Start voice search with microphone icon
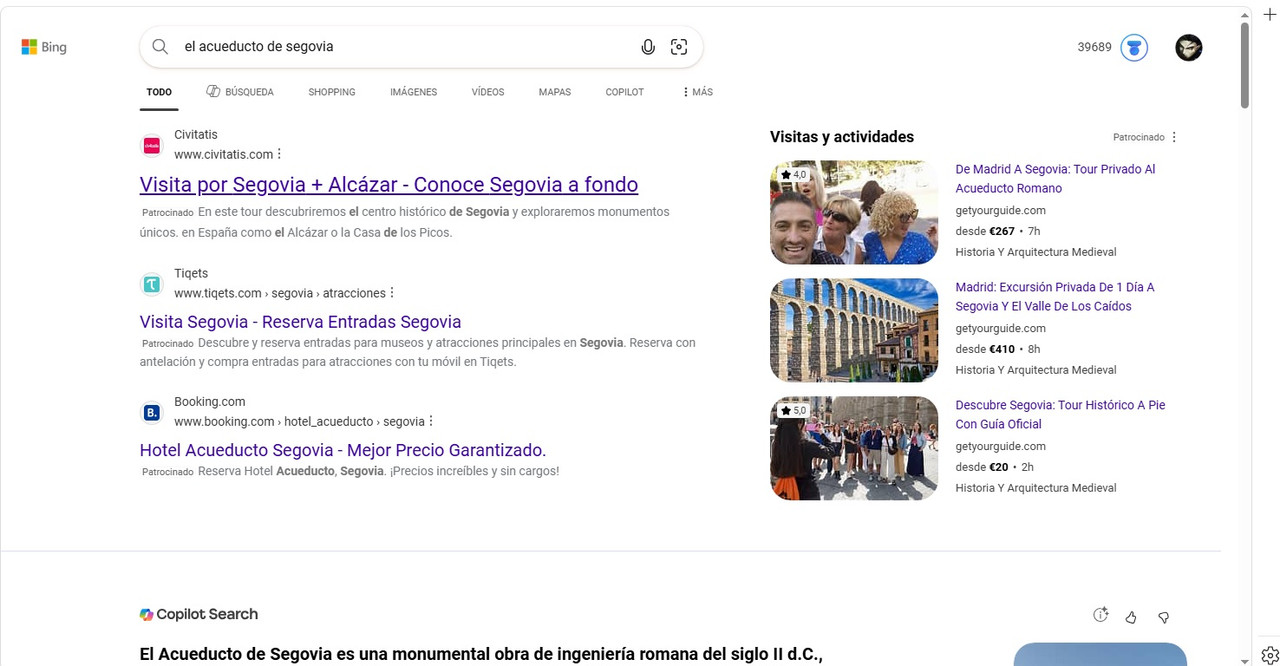1280x666 pixels. (648, 47)
